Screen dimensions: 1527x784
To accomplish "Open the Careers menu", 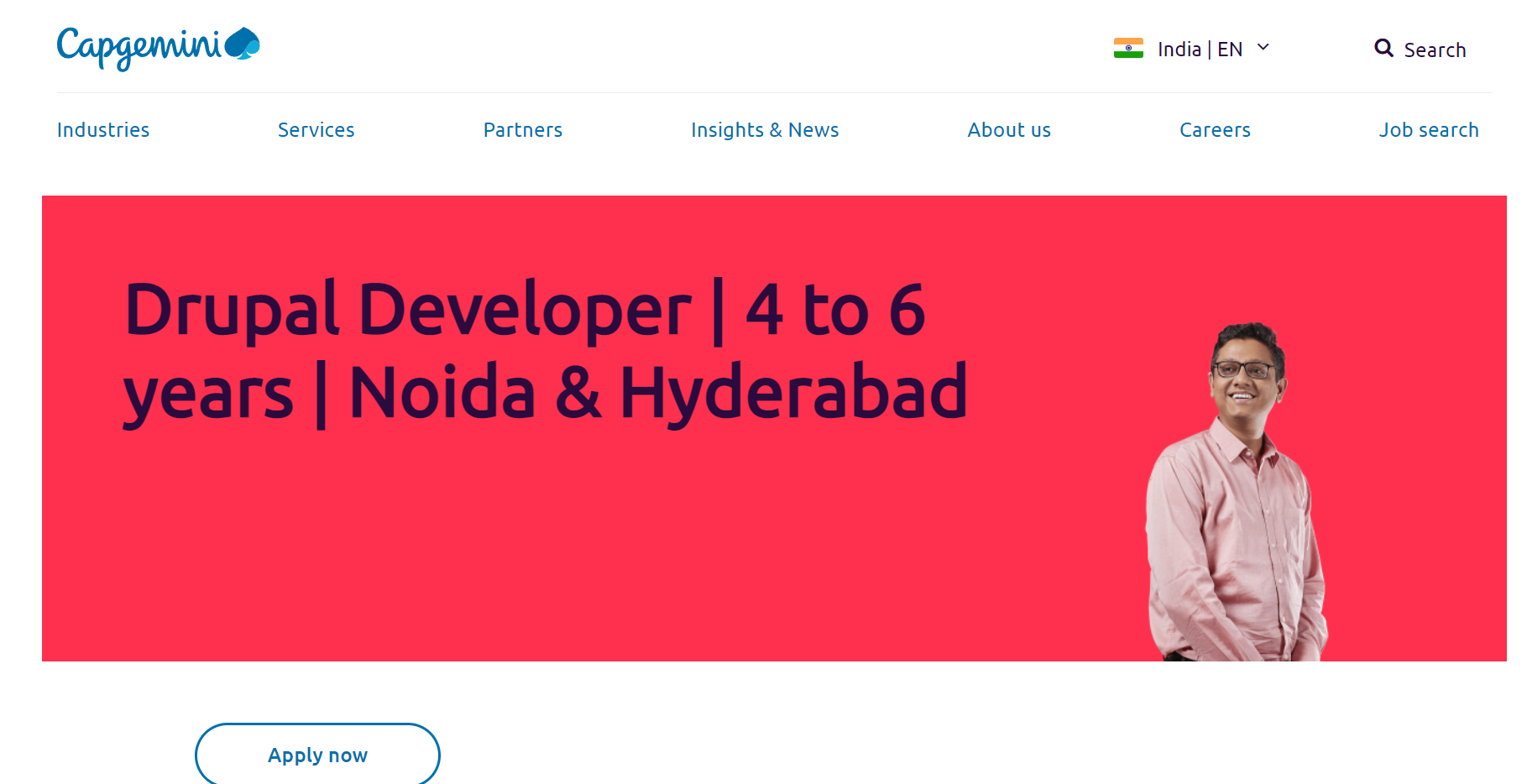I will click(x=1215, y=130).
